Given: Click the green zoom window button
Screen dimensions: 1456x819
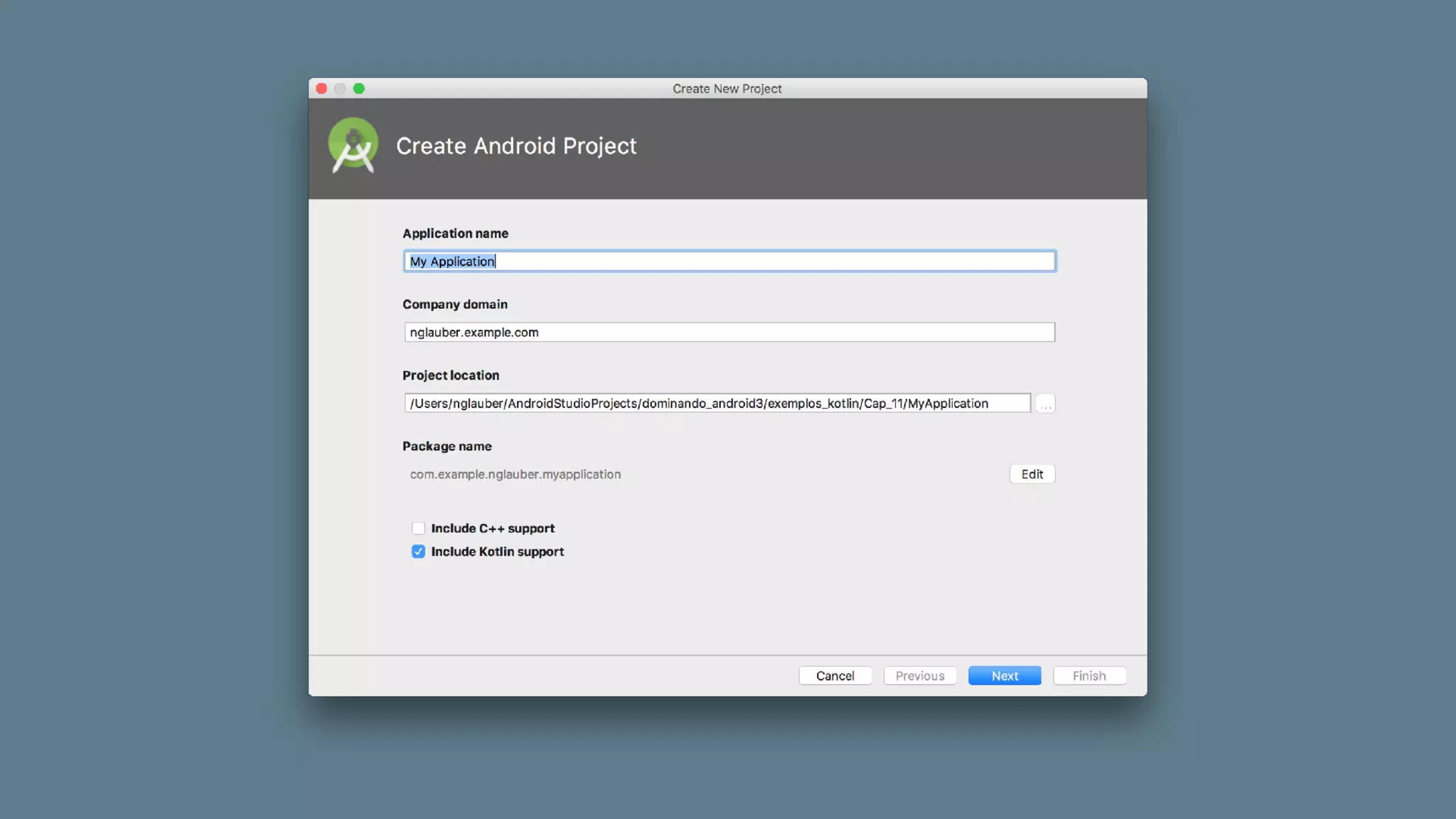Looking at the screenshot, I should (x=359, y=89).
